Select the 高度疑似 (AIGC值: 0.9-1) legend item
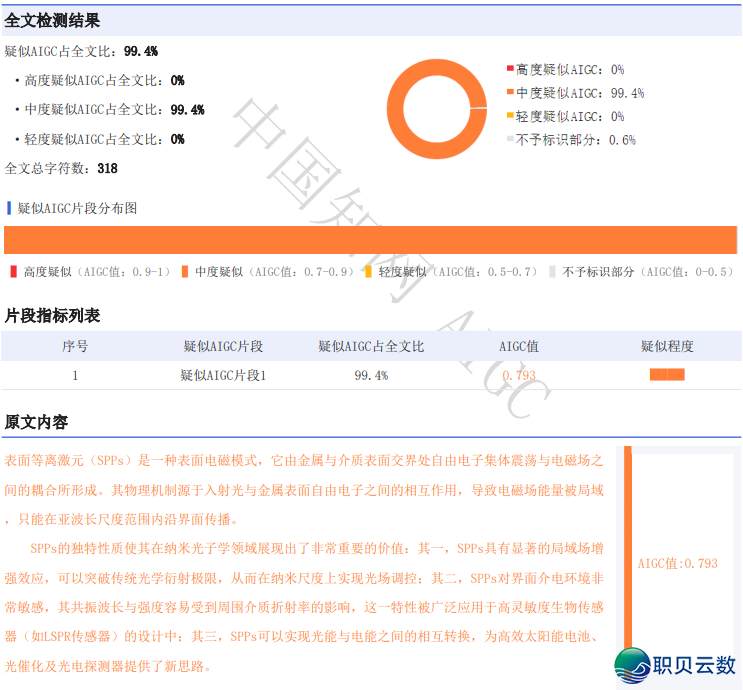Image resolution: width=743 pixels, height=690 pixels. [90, 272]
